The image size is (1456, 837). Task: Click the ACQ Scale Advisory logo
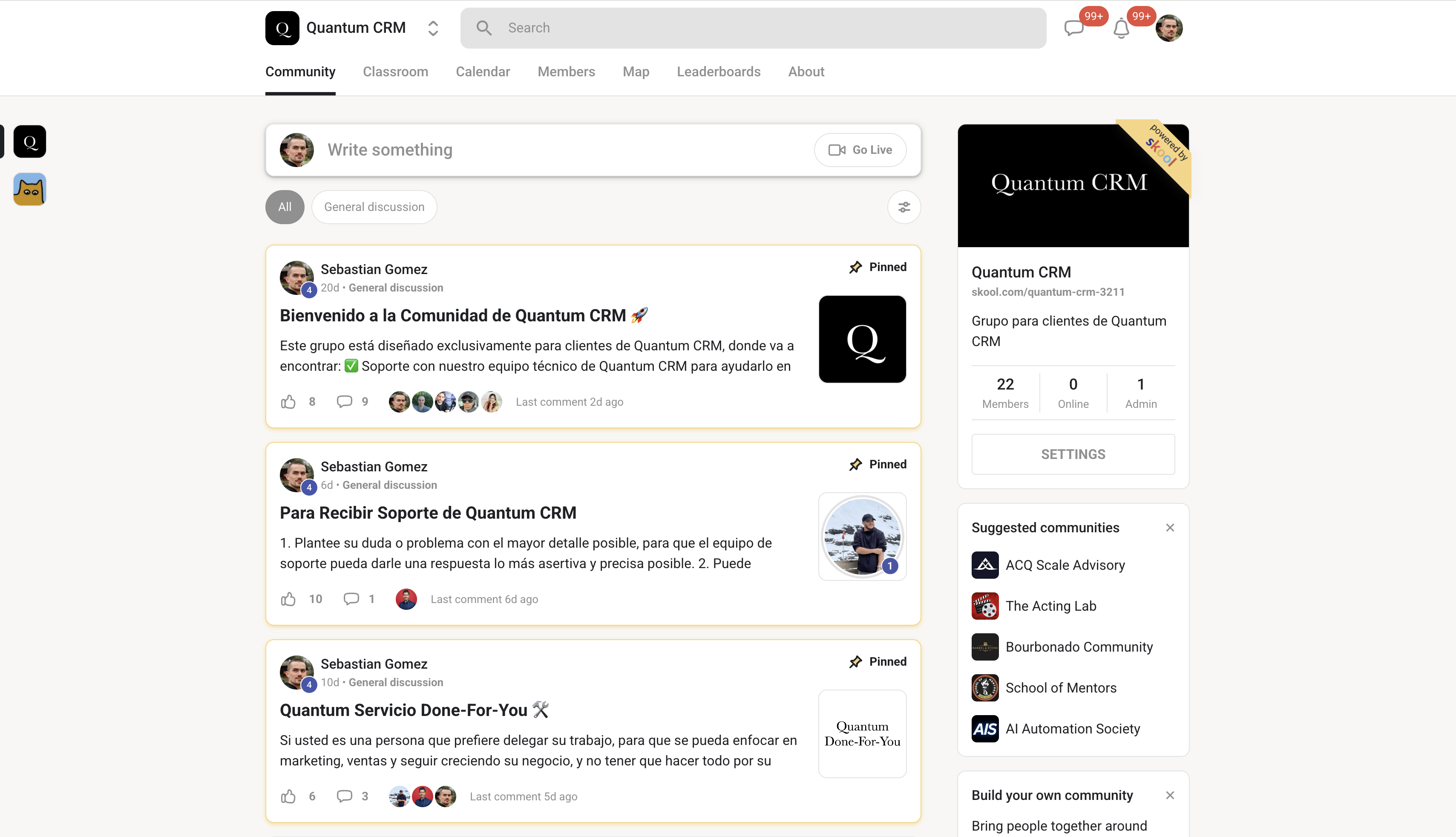(x=985, y=565)
